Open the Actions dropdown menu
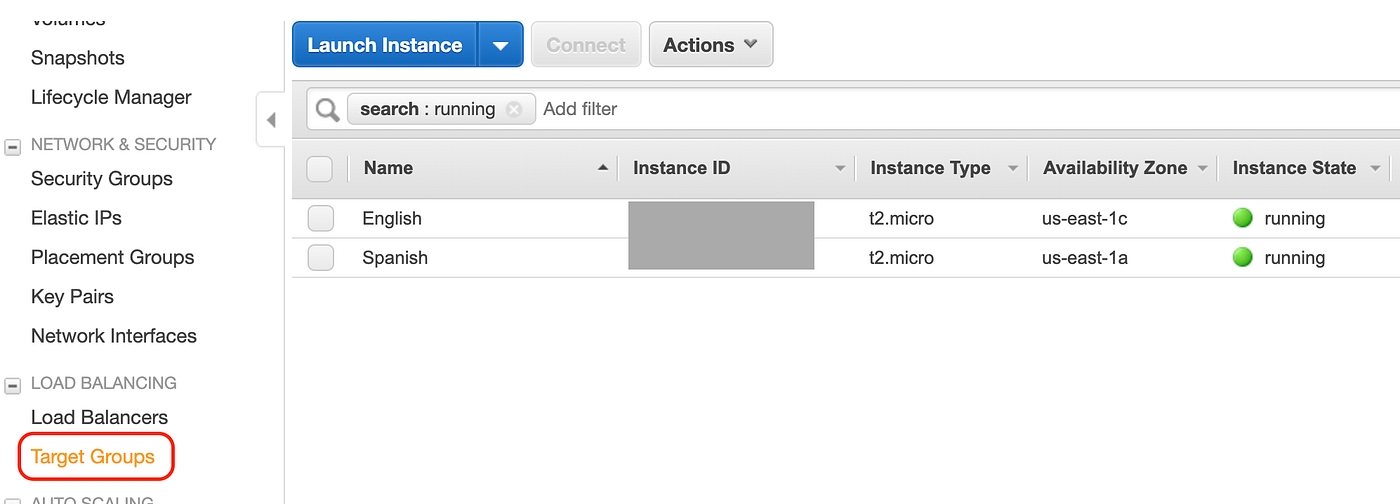This screenshot has width=1400, height=504. click(x=710, y=45)
